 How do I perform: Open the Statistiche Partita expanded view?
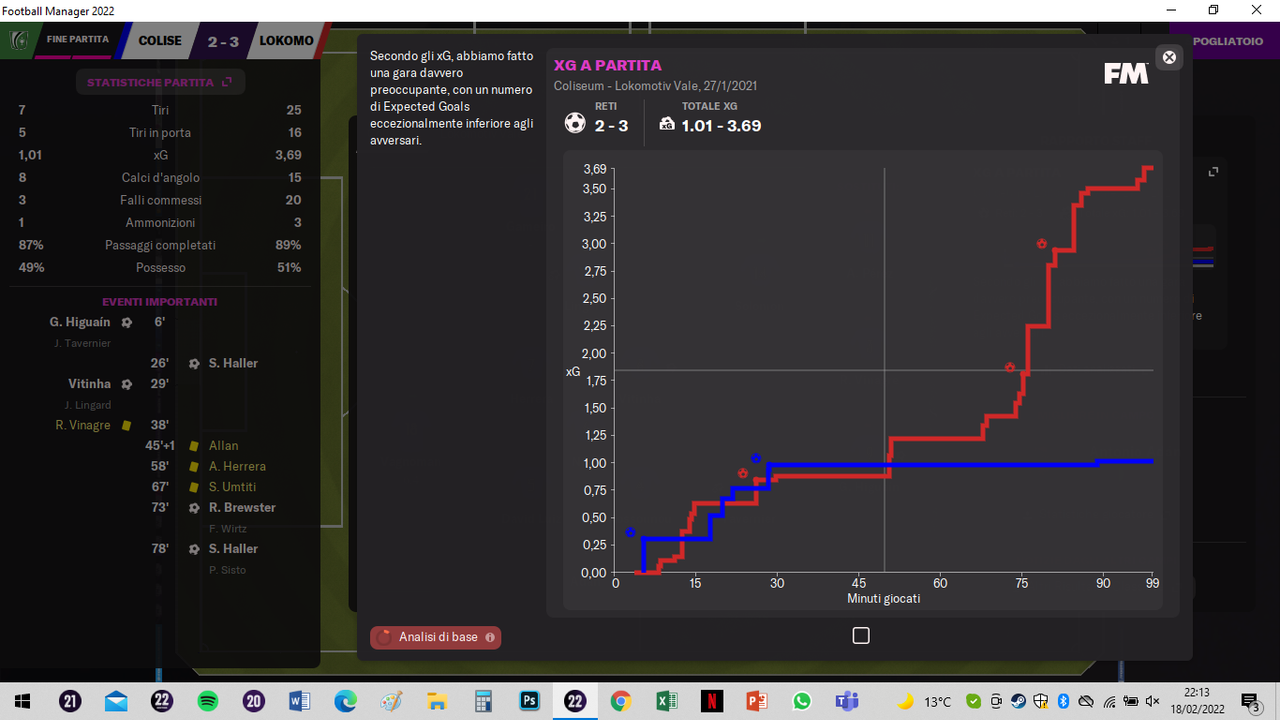point(160,82)
